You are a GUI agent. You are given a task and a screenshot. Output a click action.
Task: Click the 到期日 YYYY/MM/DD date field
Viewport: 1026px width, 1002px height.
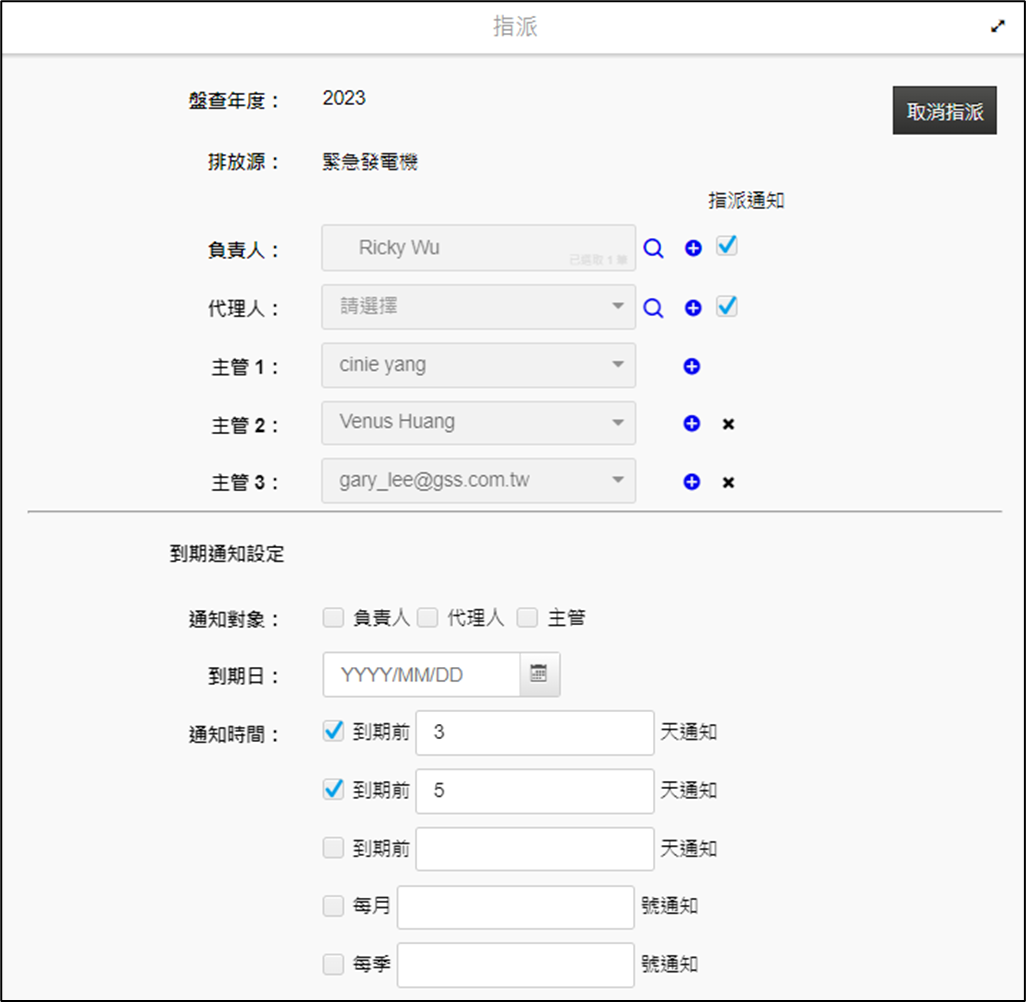[421, 675]
